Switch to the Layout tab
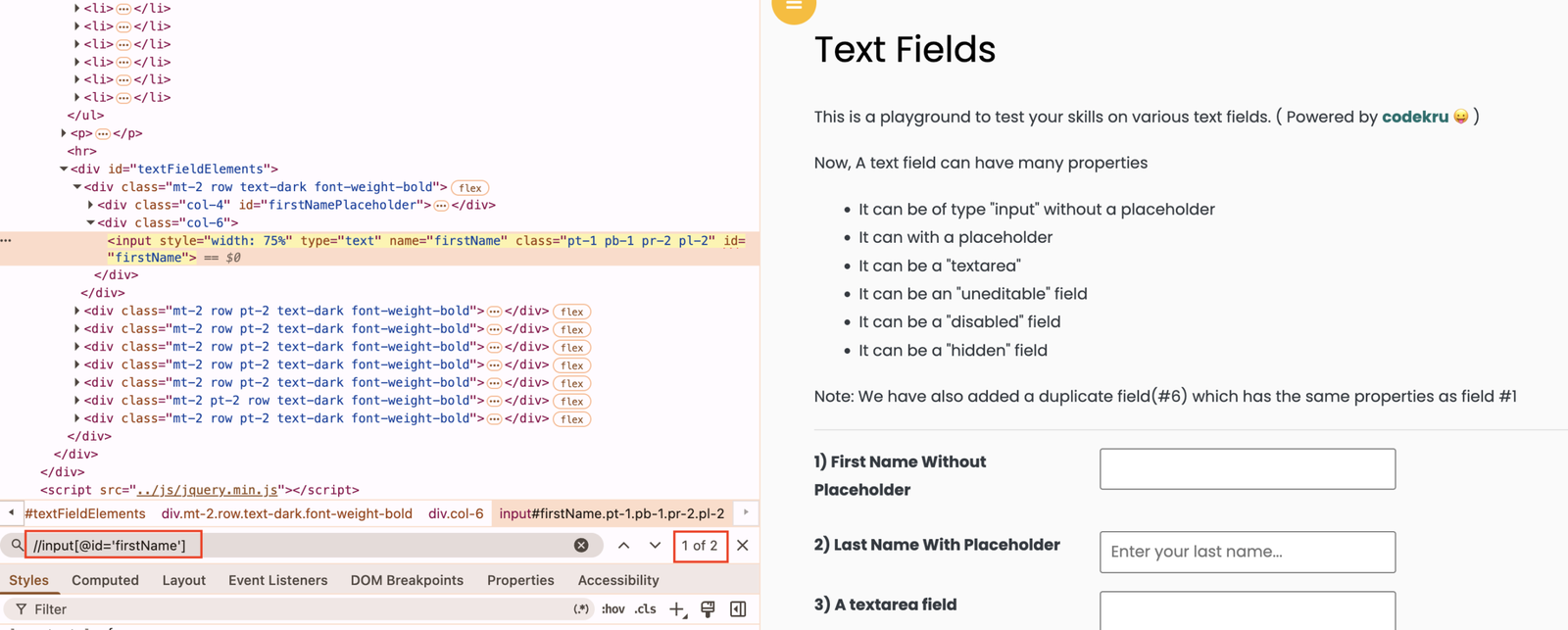The image size is (1568, 630). [x=183, y=580]
